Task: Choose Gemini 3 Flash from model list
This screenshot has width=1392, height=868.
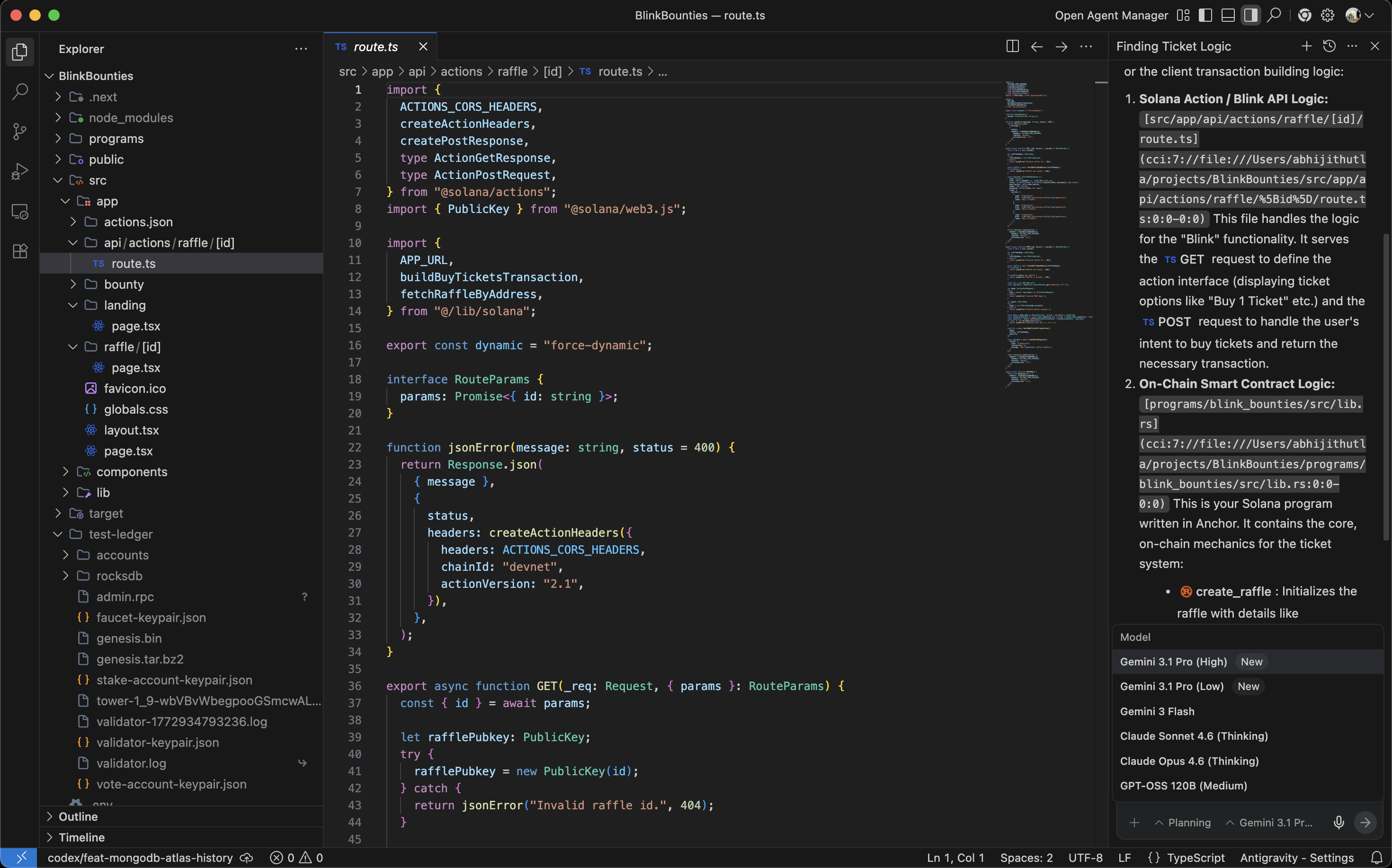Action: tap(1157, 711)
